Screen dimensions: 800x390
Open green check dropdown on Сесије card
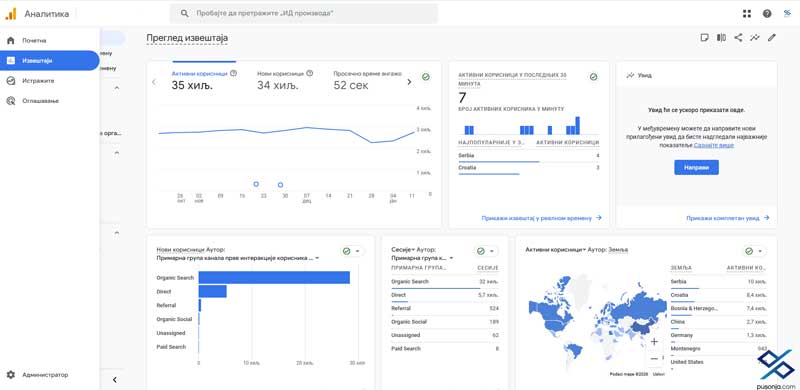click(x=486, y=251)
